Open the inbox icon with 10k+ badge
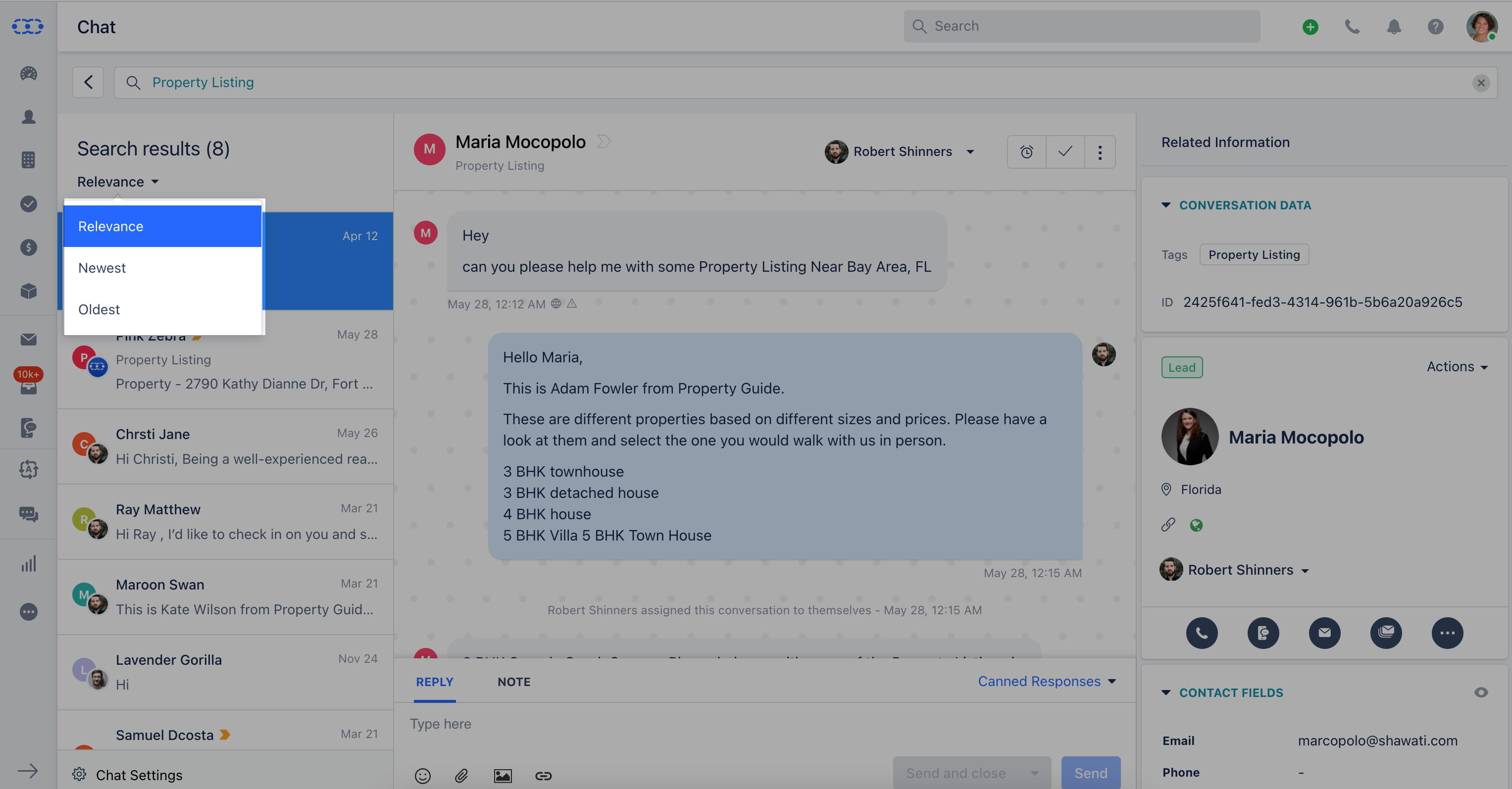Screen dimensions: 1512x789 click(x=28, y=382)
